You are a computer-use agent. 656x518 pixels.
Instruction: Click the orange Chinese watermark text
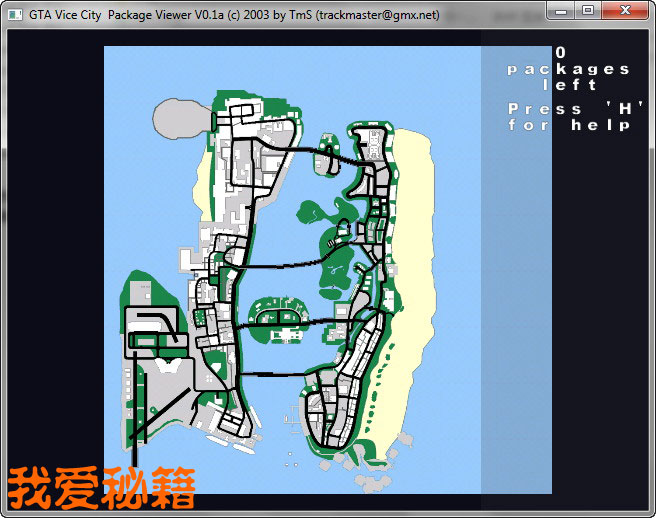click(101, 486)
